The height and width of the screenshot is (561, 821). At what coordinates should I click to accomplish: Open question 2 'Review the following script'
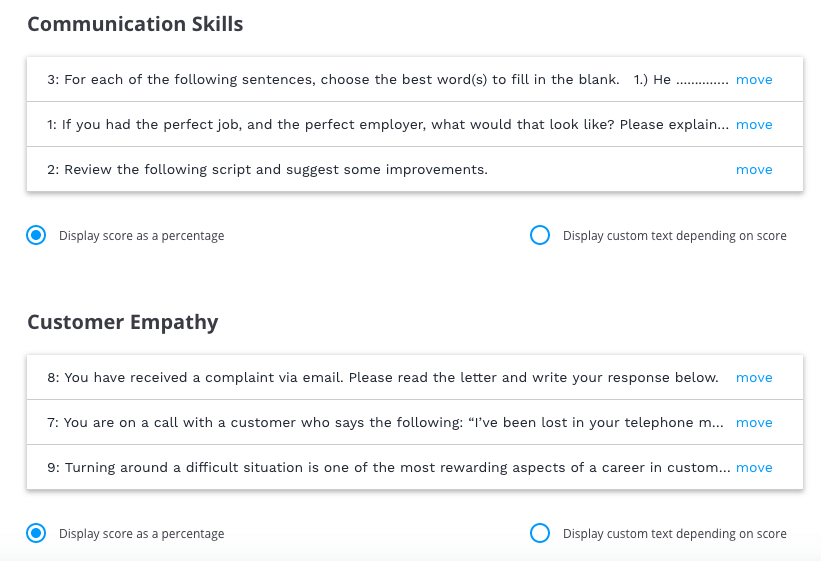tap(267, 170)
